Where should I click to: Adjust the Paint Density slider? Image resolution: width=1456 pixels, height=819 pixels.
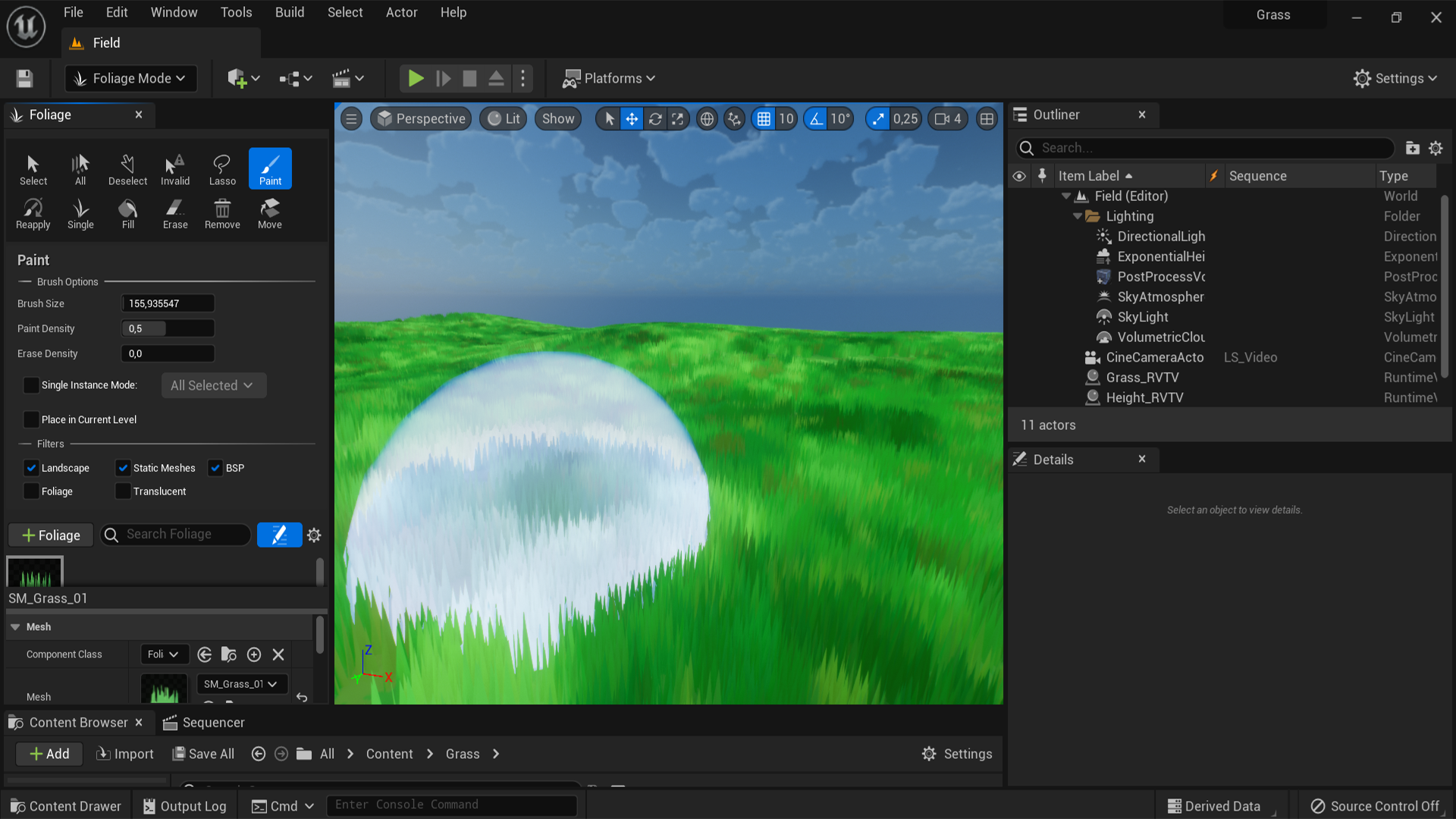tap(168, 328)
